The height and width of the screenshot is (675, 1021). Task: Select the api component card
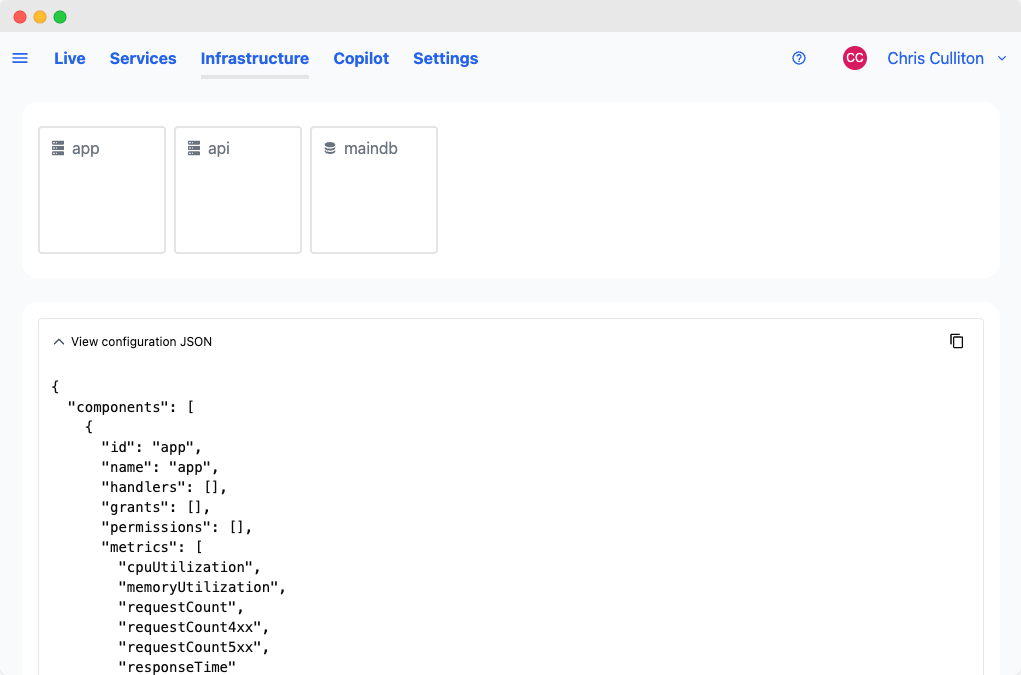pyautogui.click(x=238, y=190)
